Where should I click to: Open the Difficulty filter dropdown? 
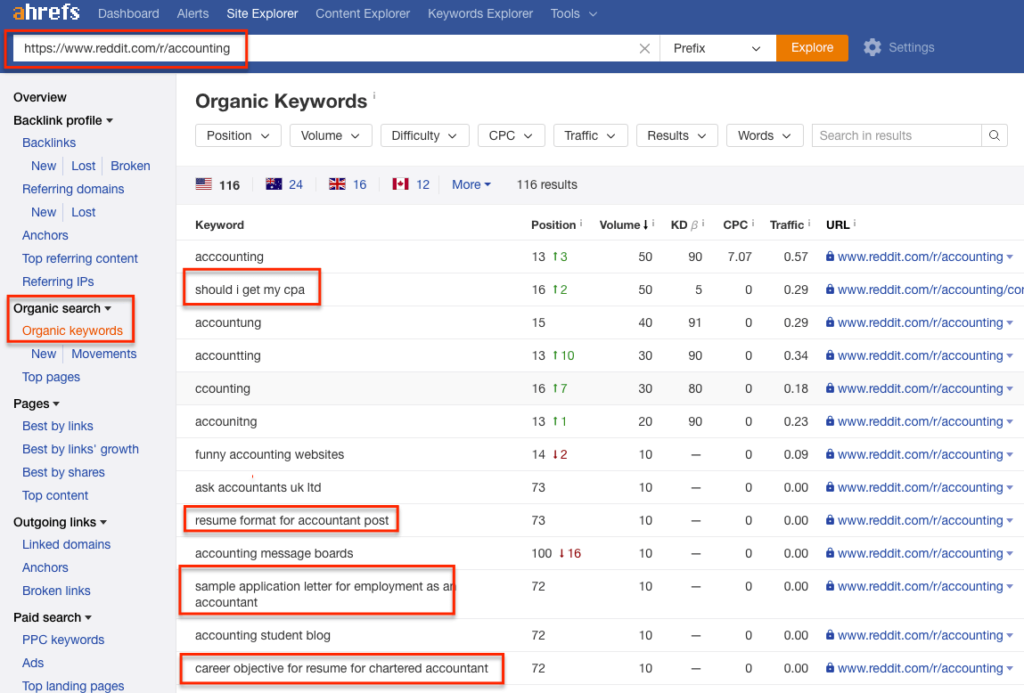424,136
